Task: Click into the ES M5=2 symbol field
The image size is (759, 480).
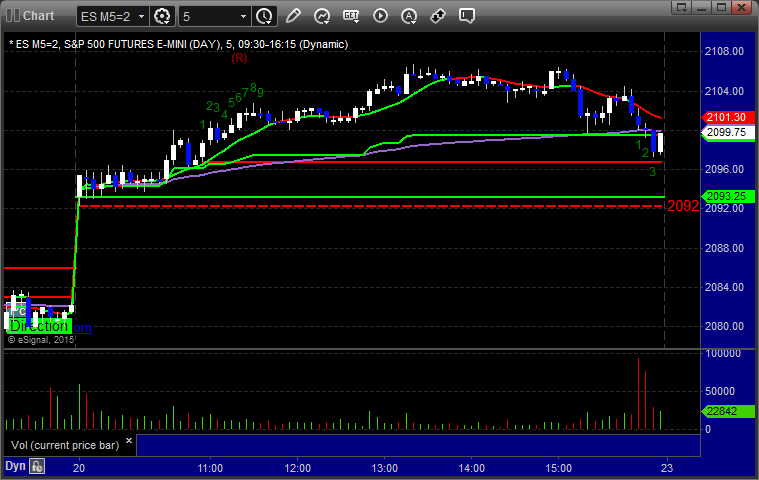Action: 106,16
